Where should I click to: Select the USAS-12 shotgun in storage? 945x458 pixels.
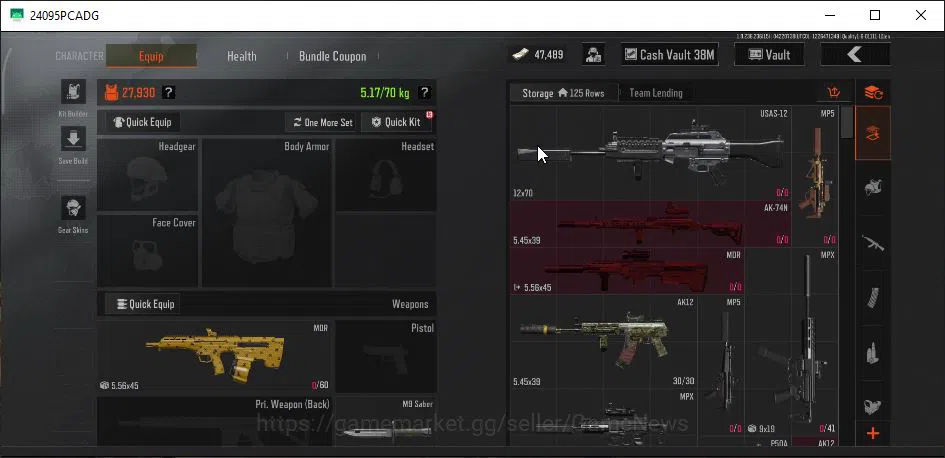pos(650,153)
